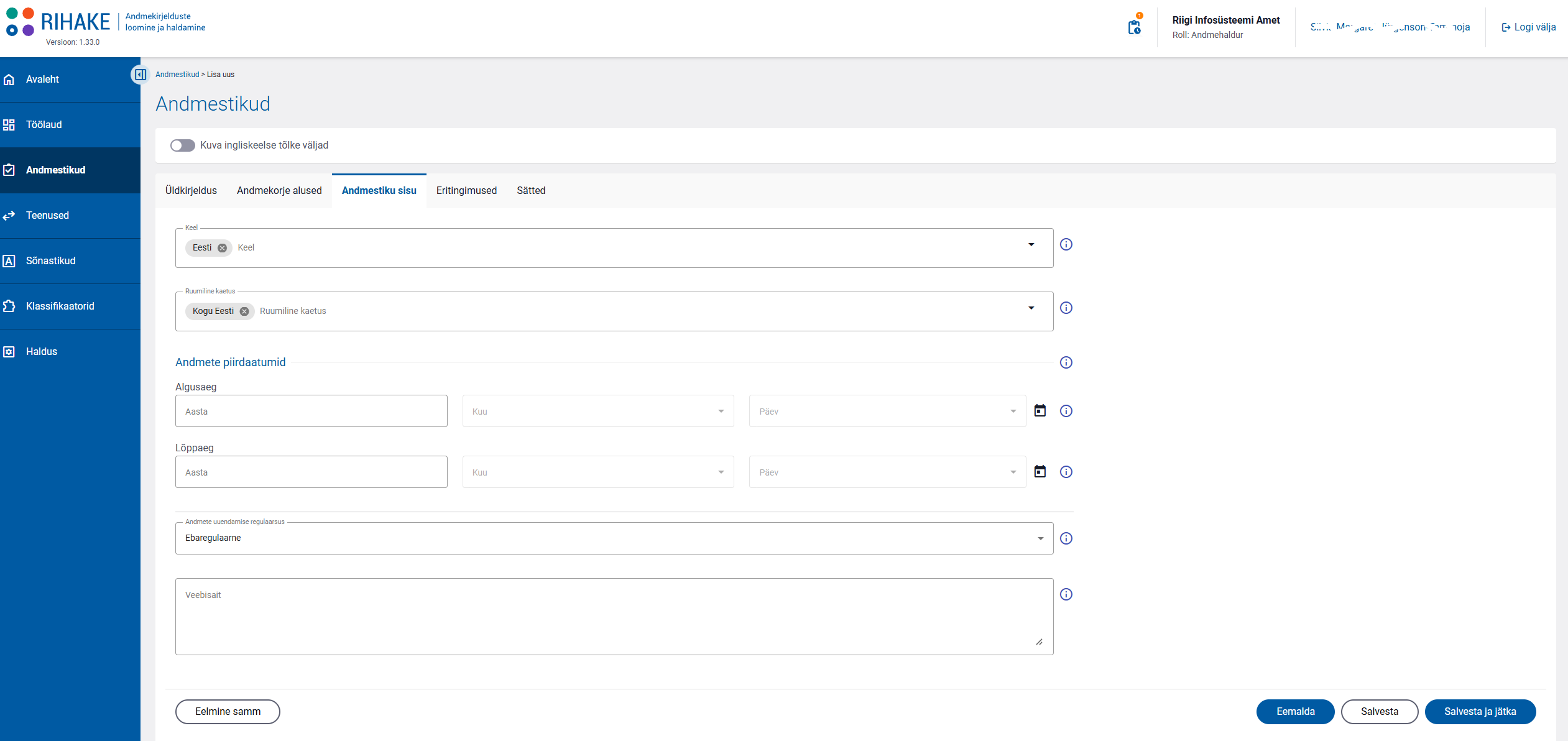The height and width of the screenshot is (741, 1568).
Task: Switch to Andmekorje alused tab
Action: (x=279, y=191)
